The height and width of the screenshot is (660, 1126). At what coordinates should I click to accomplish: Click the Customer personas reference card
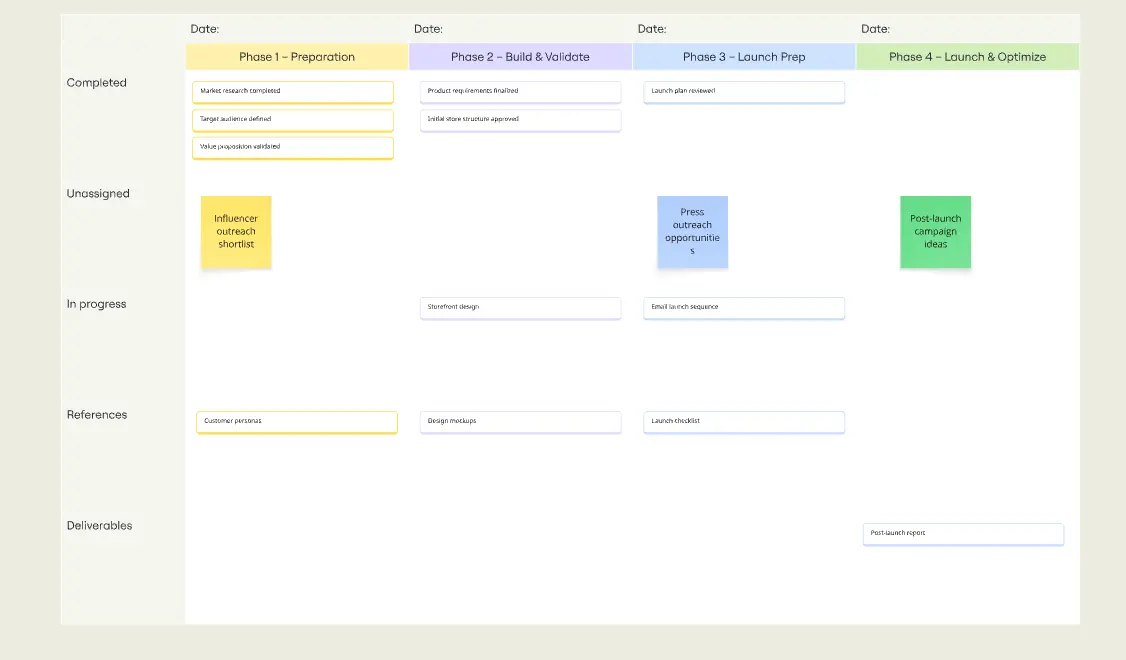296,421
